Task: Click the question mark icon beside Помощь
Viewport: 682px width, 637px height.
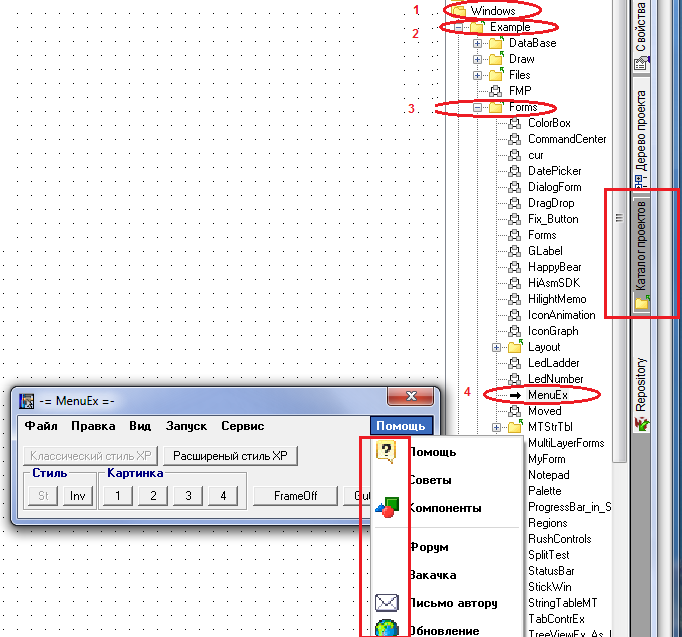Action: point(385,452)
